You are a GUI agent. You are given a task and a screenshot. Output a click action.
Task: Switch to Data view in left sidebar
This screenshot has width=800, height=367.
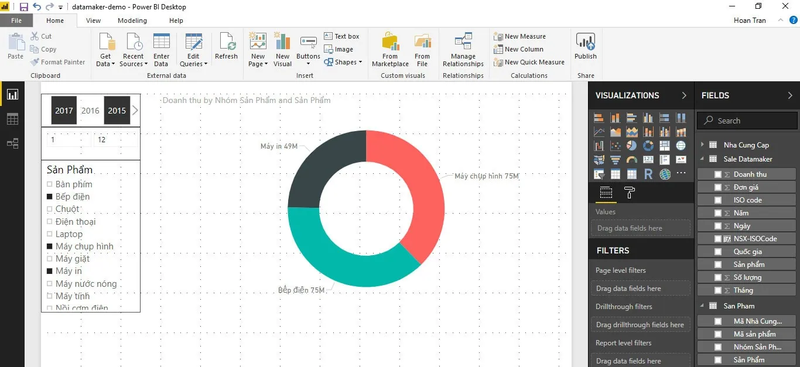click(x=12, y=119)
